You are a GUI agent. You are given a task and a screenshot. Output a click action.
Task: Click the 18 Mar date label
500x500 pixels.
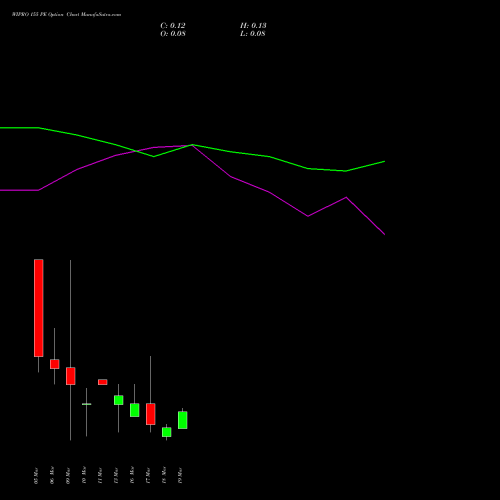pyautogui.click(x=164, y=476)
